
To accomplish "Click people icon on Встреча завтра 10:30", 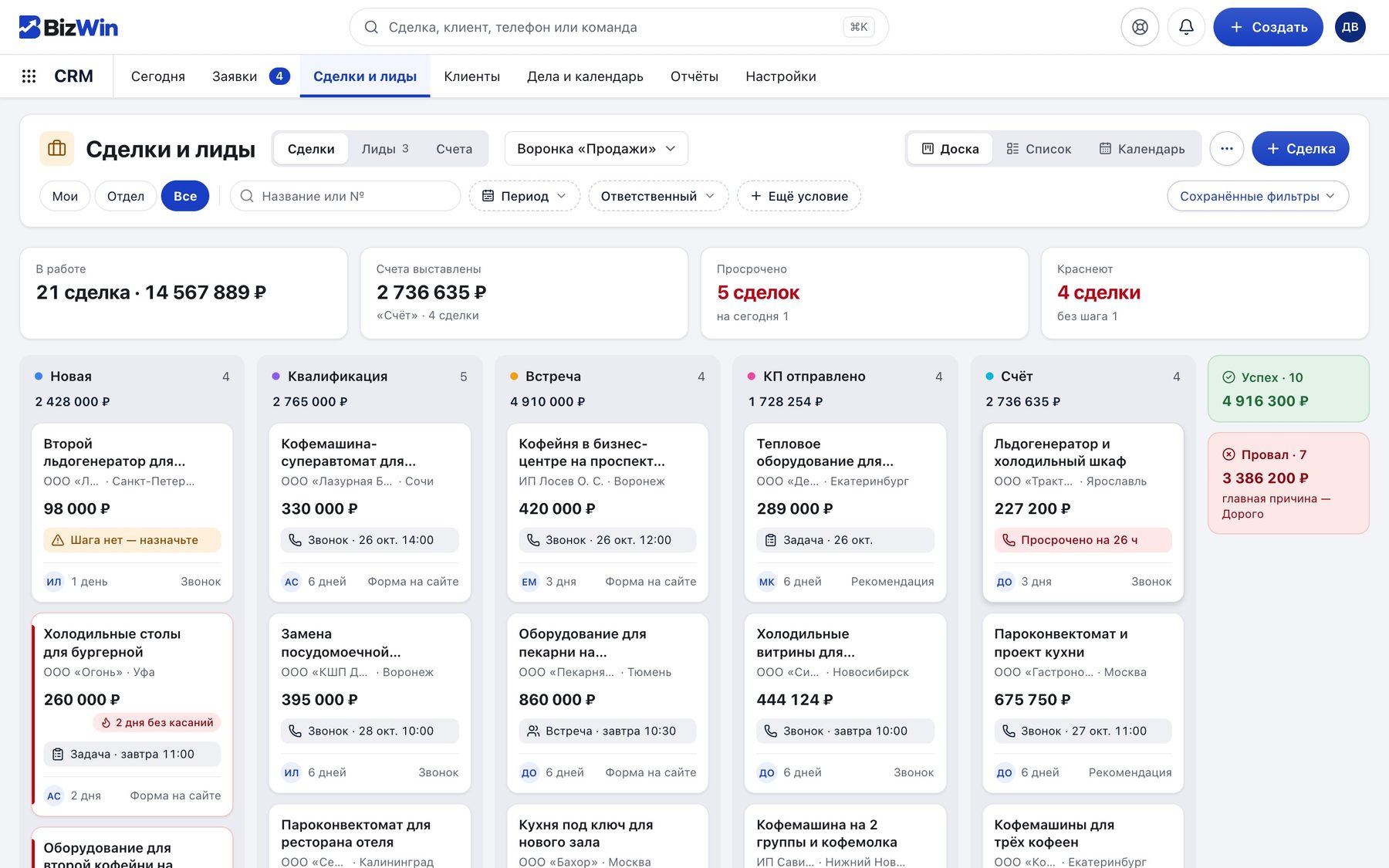I will tap(532, 731).
